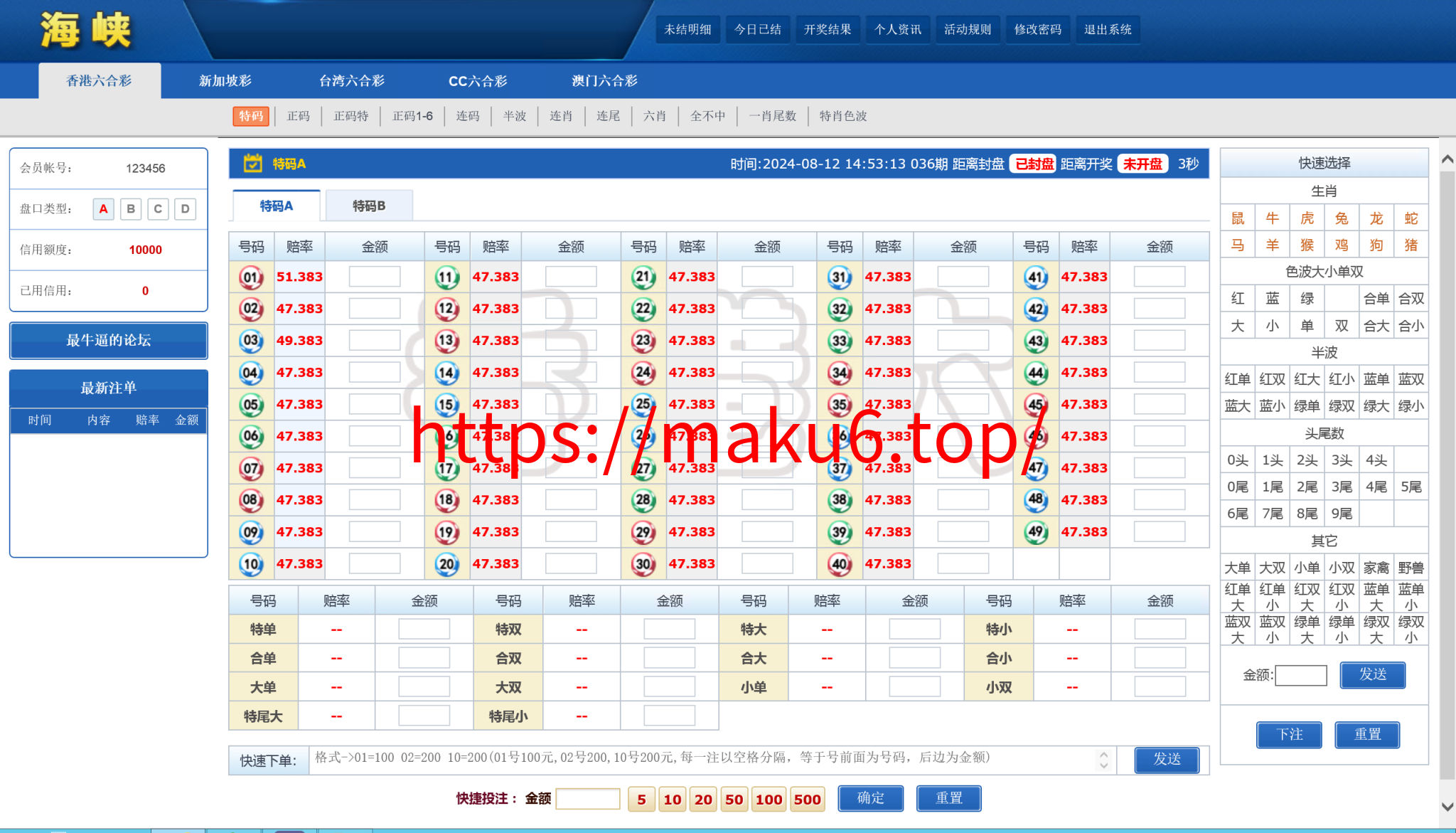This screenshot has height=833, width=1456.
Task: Click the red number 30 ball
Action: tap(643, 564)
